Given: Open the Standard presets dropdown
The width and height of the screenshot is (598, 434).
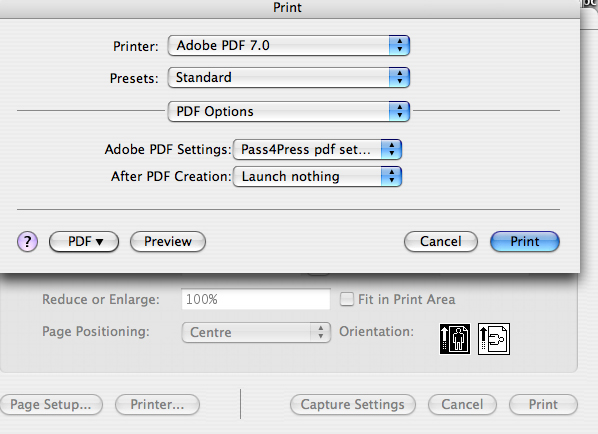Looking at the screenshot, I should [x=289, y=78].
